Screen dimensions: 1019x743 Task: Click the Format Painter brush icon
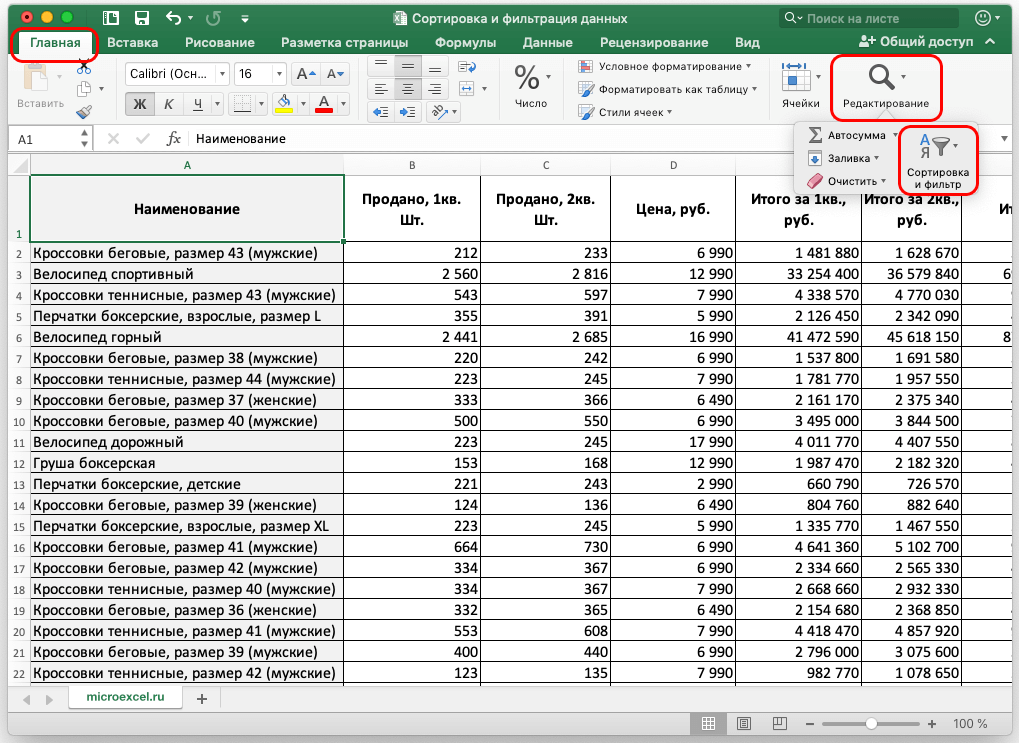pos(84,111)
